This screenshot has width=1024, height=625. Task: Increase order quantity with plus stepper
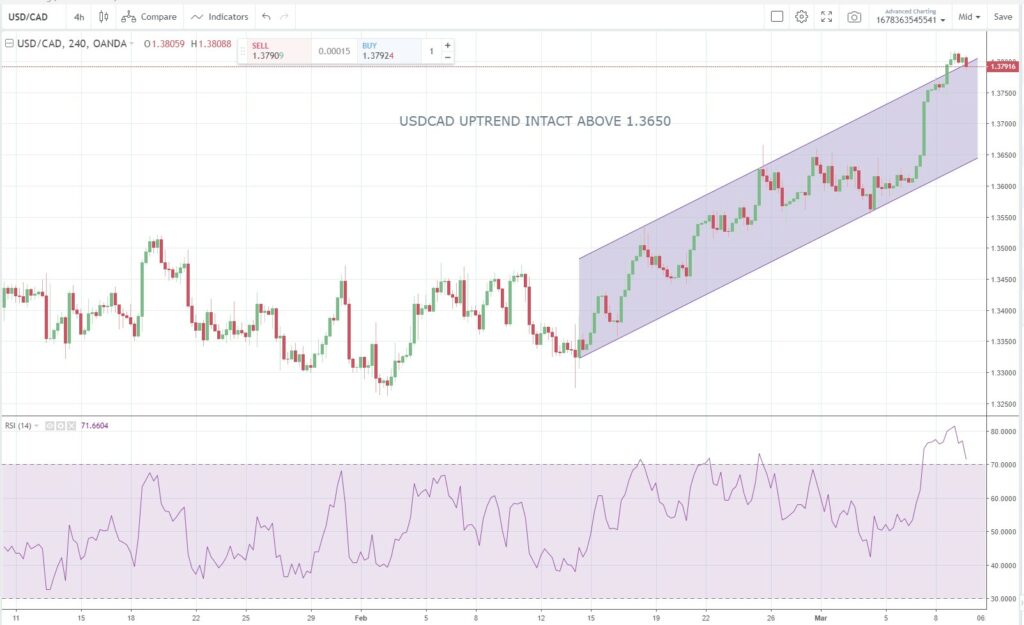pos(447,45)
